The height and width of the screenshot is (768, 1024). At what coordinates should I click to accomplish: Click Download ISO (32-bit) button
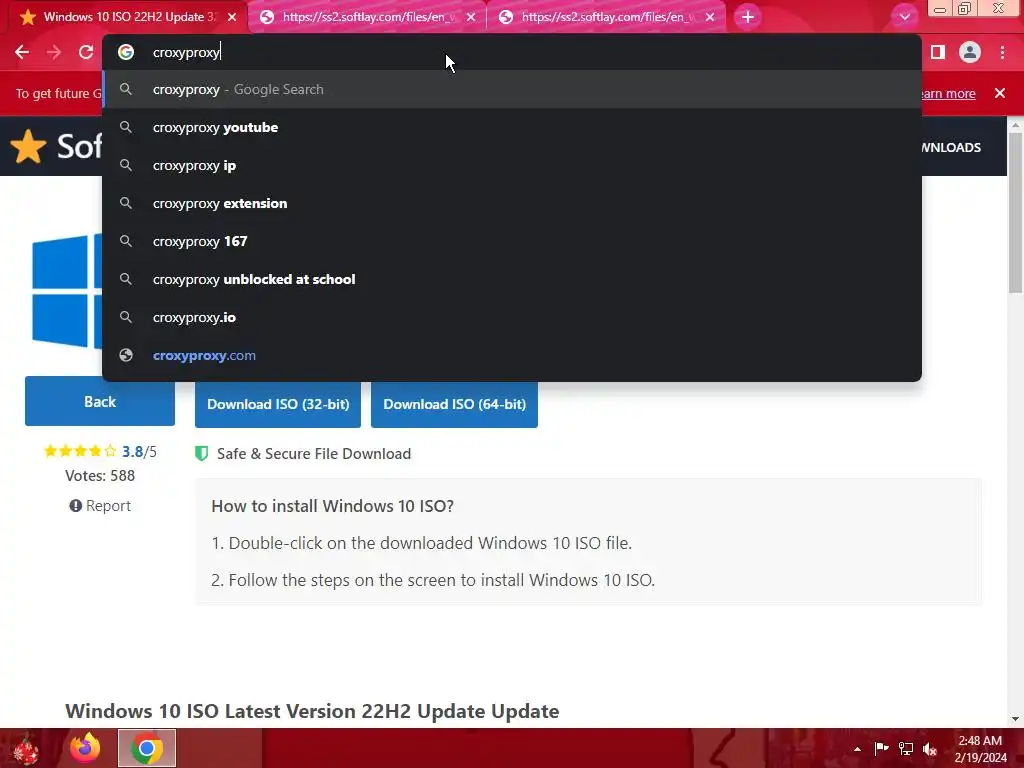pos(278,404)
